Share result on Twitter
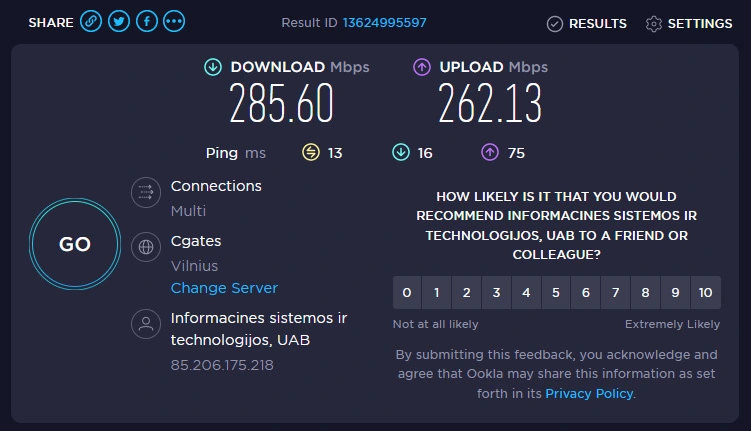 tap(119, 22)
